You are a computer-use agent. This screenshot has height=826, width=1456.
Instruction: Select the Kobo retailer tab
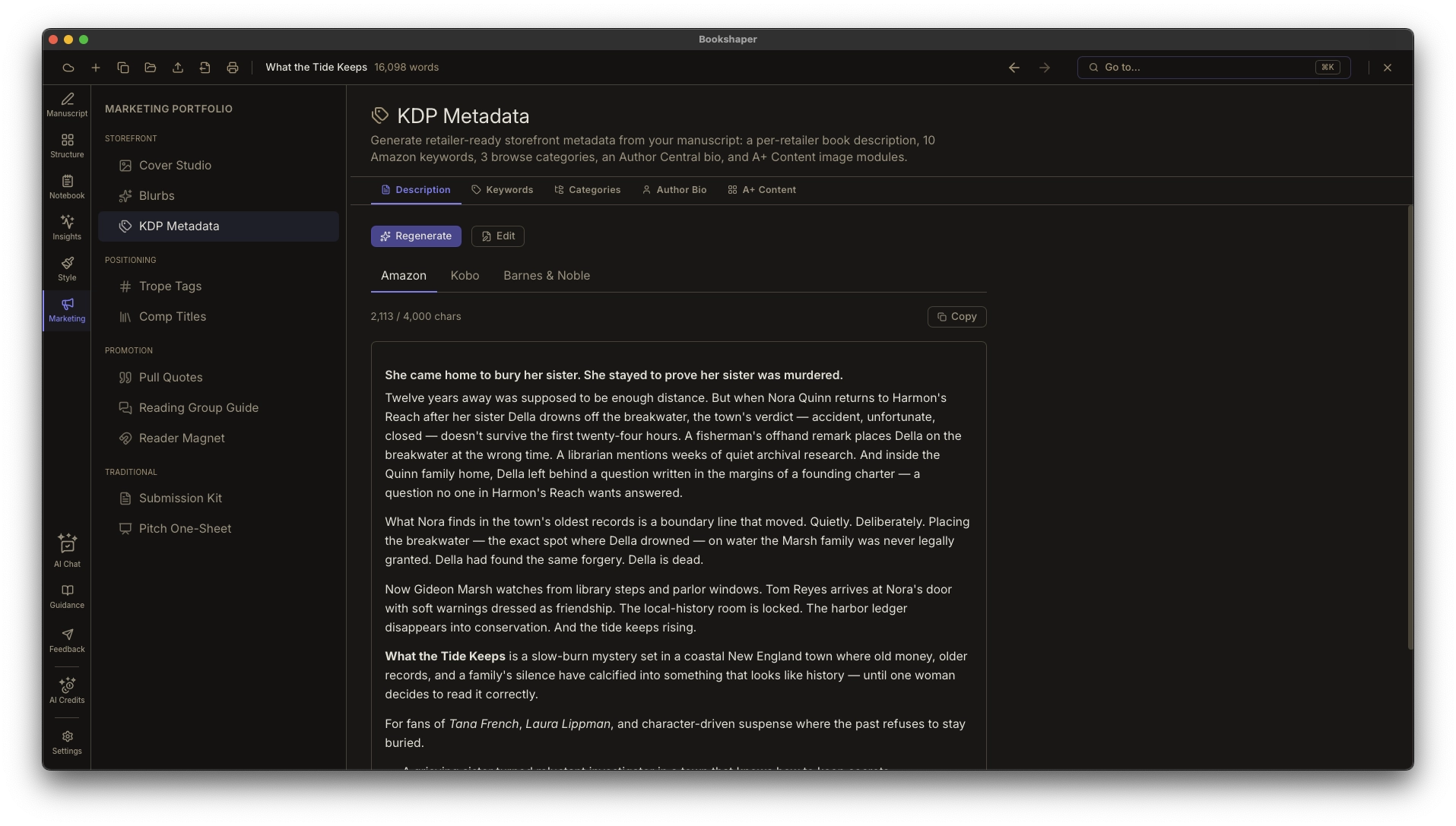point(465,276)
